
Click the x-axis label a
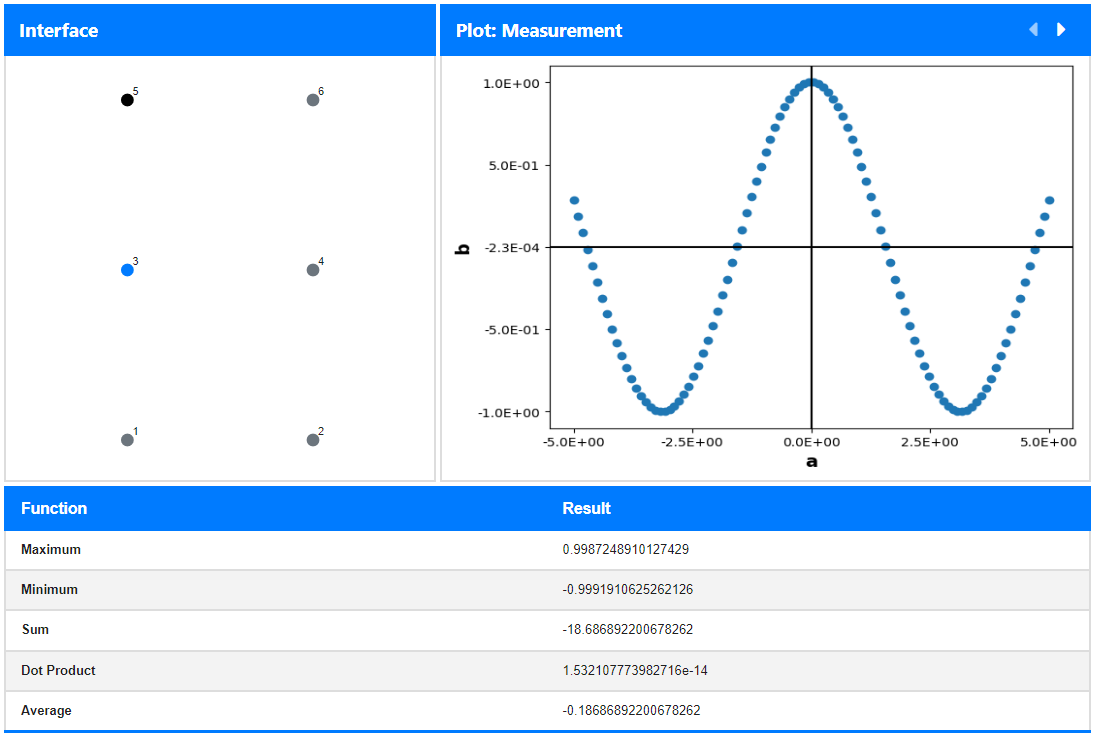812,462
